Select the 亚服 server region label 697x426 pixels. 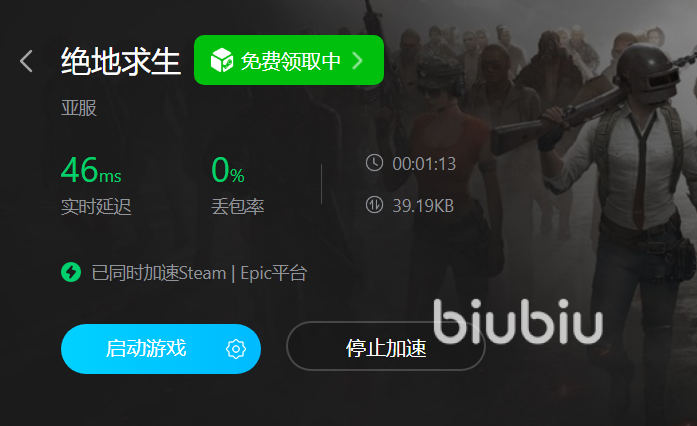pyautogui.click(x=79, y=108)
